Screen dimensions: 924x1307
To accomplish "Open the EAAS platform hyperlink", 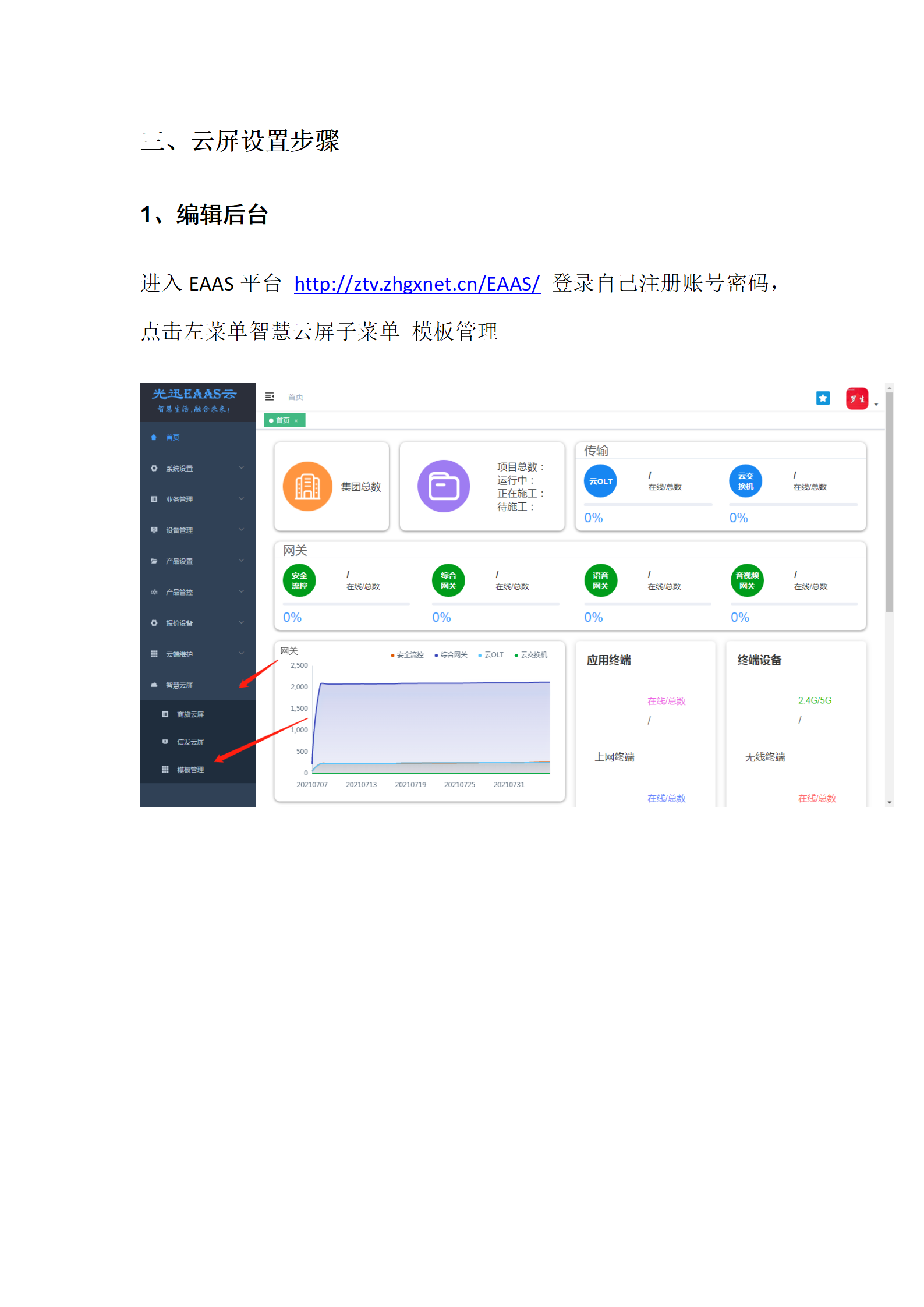I will [417, 284].
